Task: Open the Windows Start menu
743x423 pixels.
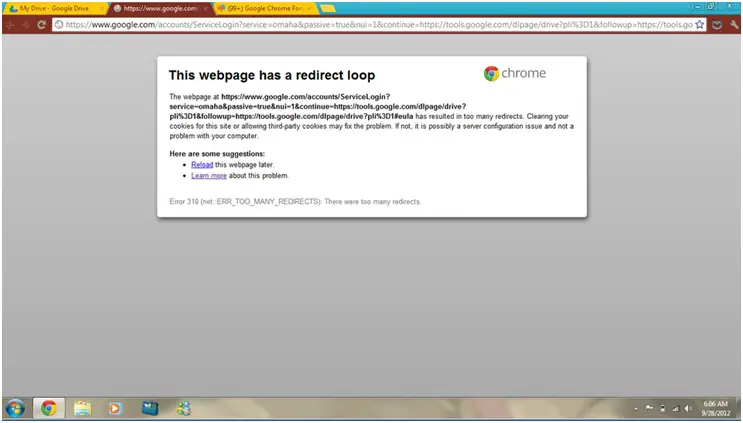Action: pyautogui.click(x=15, y=408)
